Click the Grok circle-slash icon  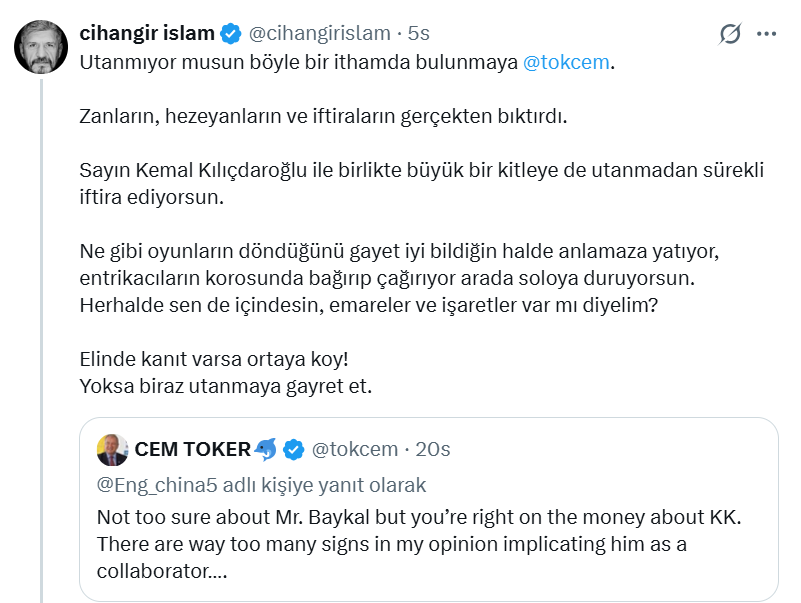(x=731, y=34)
